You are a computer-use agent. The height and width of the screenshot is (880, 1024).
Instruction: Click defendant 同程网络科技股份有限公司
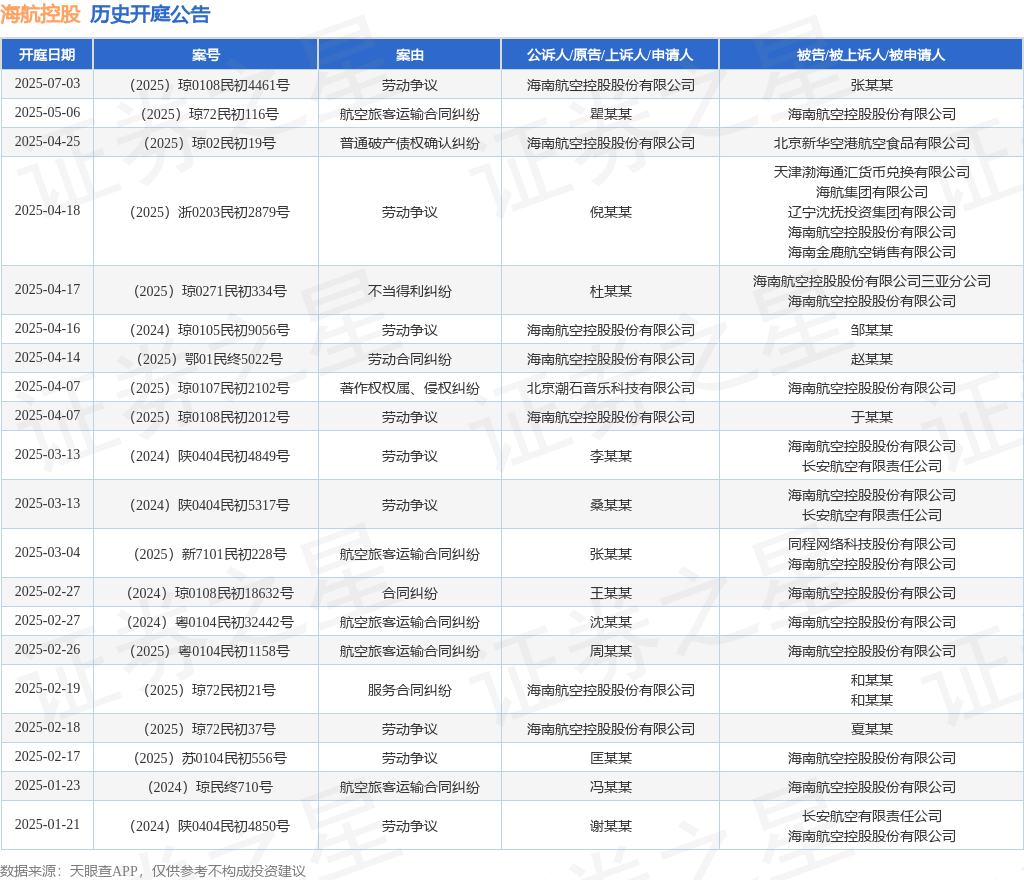pyautogui.click(x=871, y=544)
